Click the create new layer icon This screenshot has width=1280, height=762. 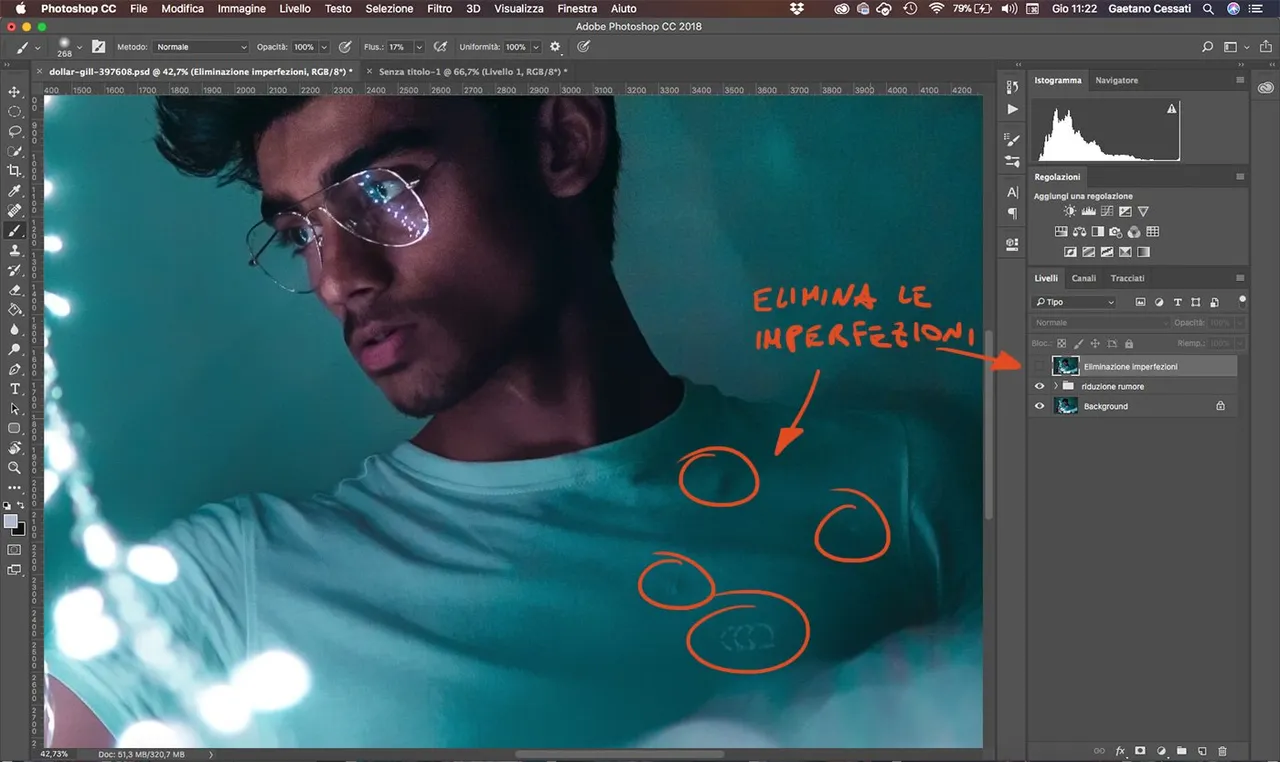tap(1202, 751)
